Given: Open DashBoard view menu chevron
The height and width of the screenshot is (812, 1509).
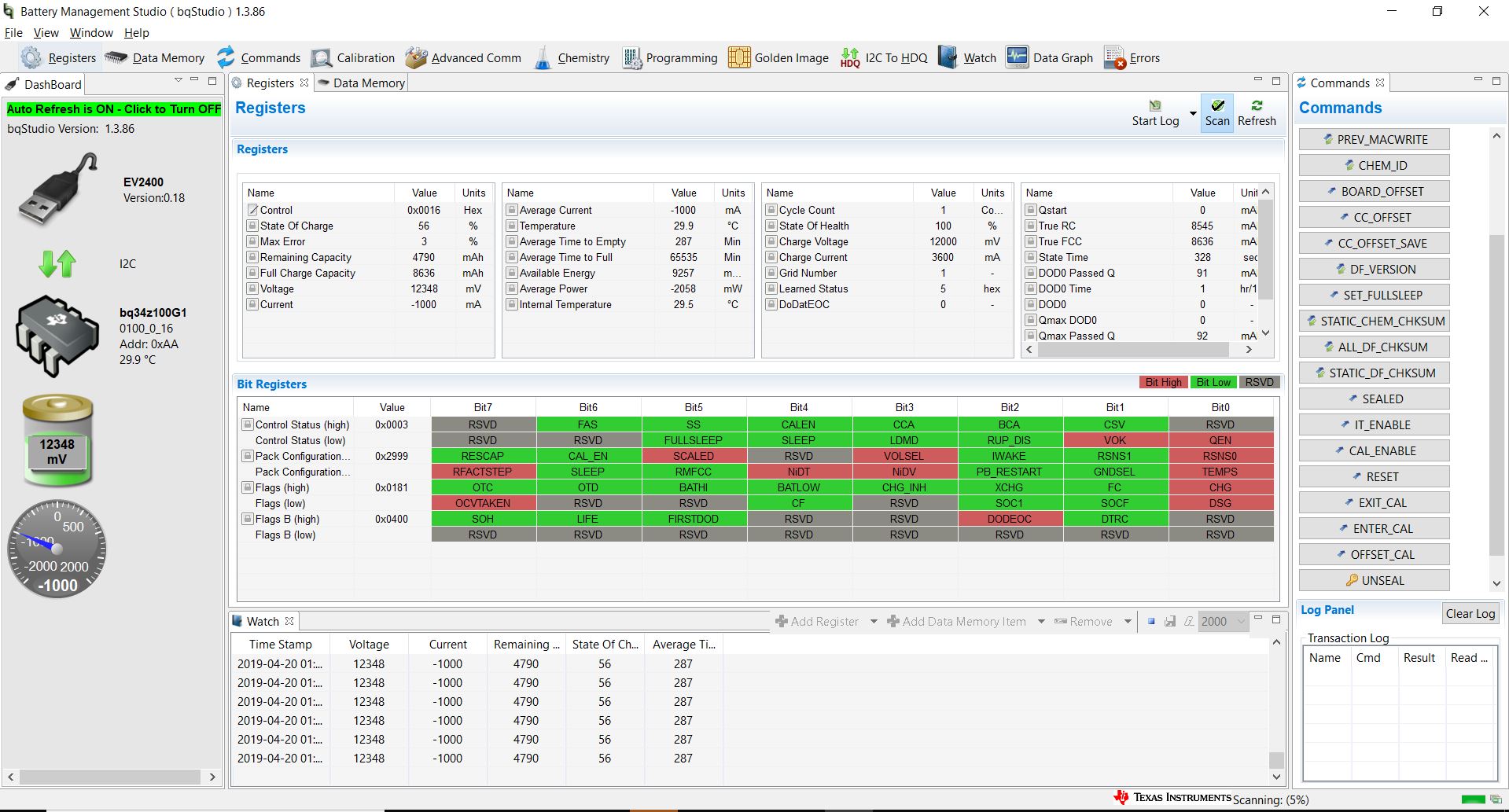Looking at the screenshot, I should pos(178,80).
